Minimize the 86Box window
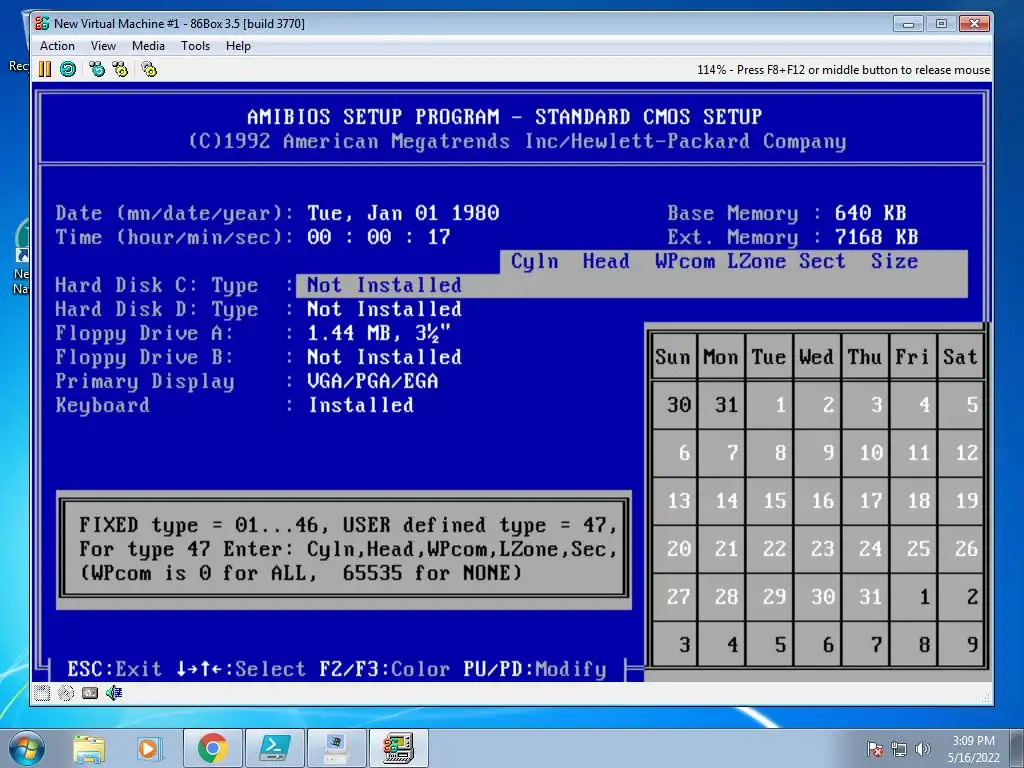Viewport: 1024px width, 768px height. pos(908,24)
